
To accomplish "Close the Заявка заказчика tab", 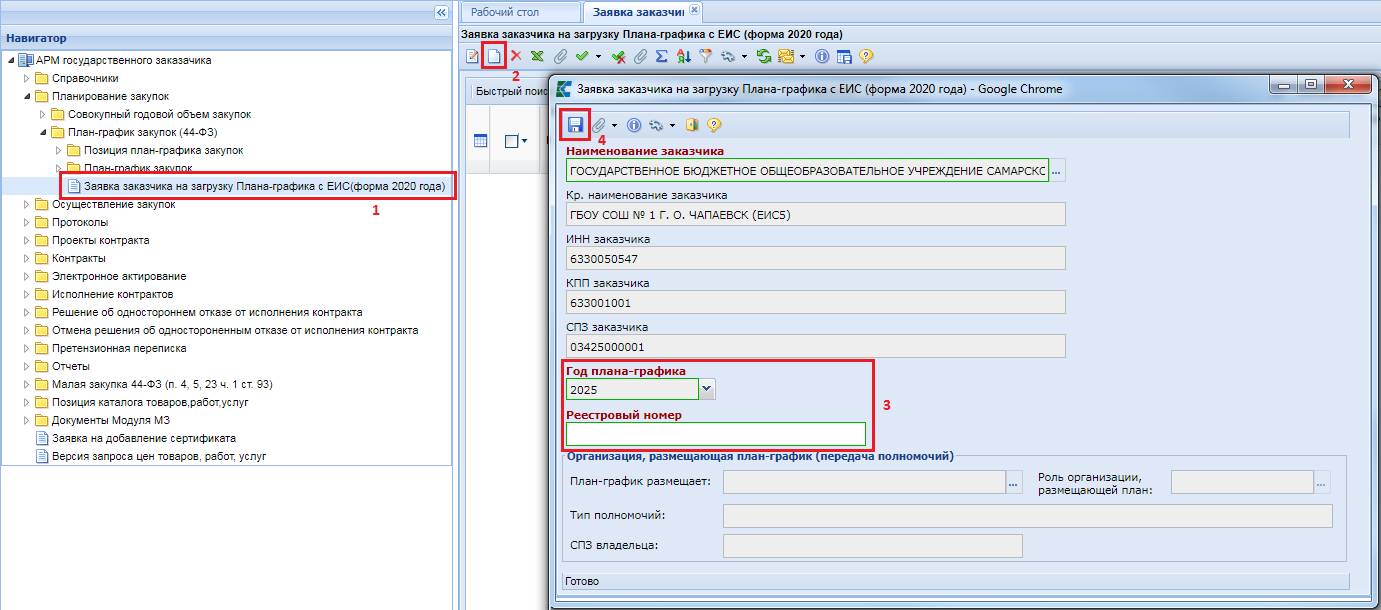I will tap(695, 10).
